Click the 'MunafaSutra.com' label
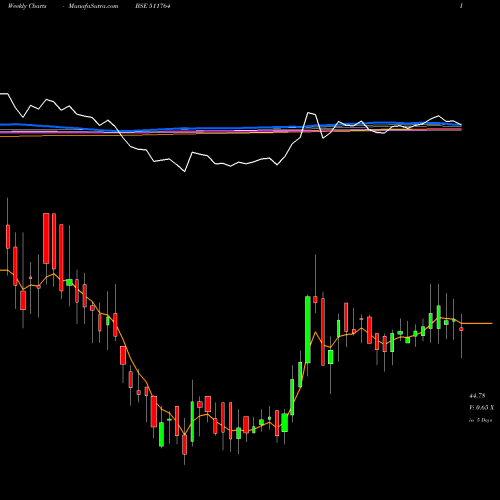 pyautogui.click(x=93, y=6)
